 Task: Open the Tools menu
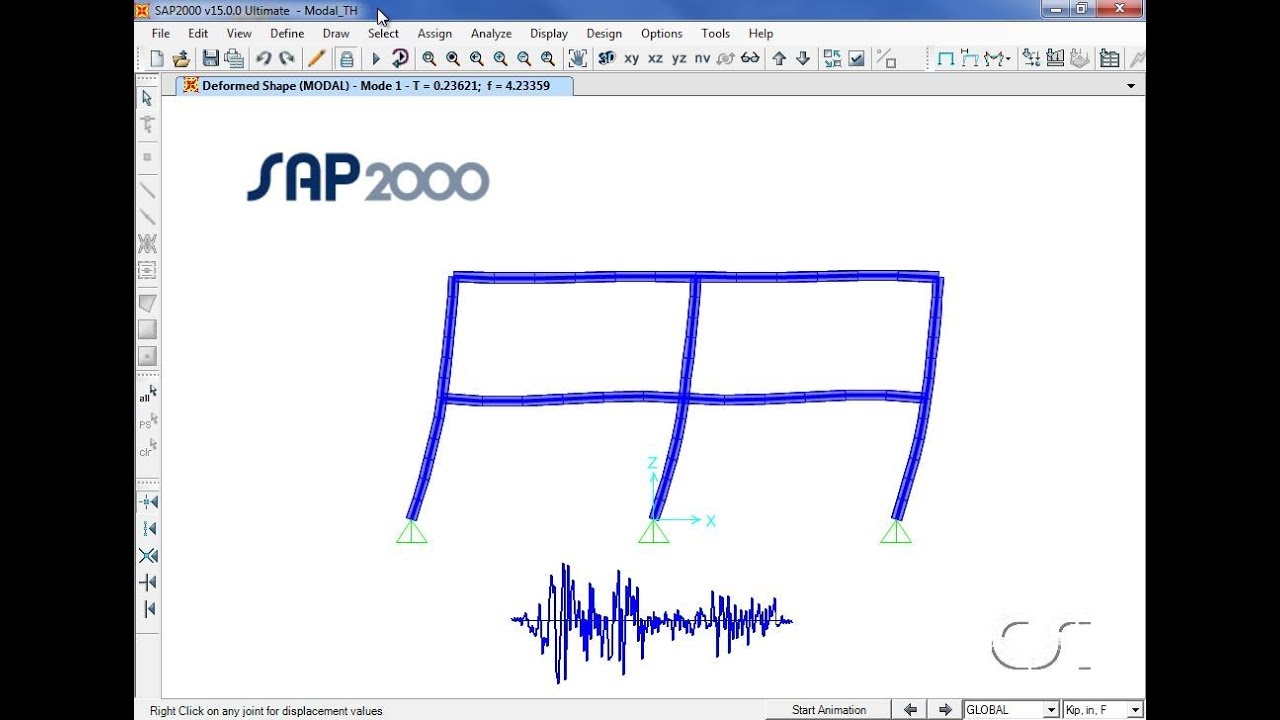715,33
